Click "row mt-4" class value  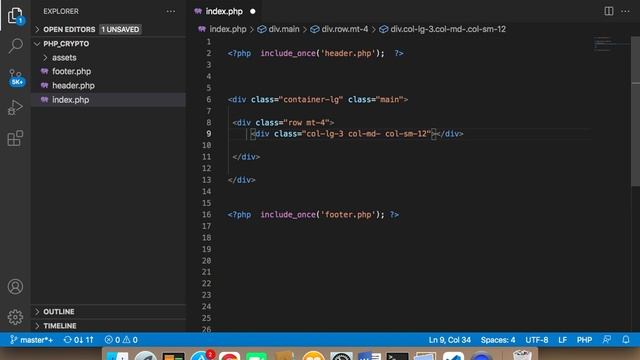pos(306,122)
